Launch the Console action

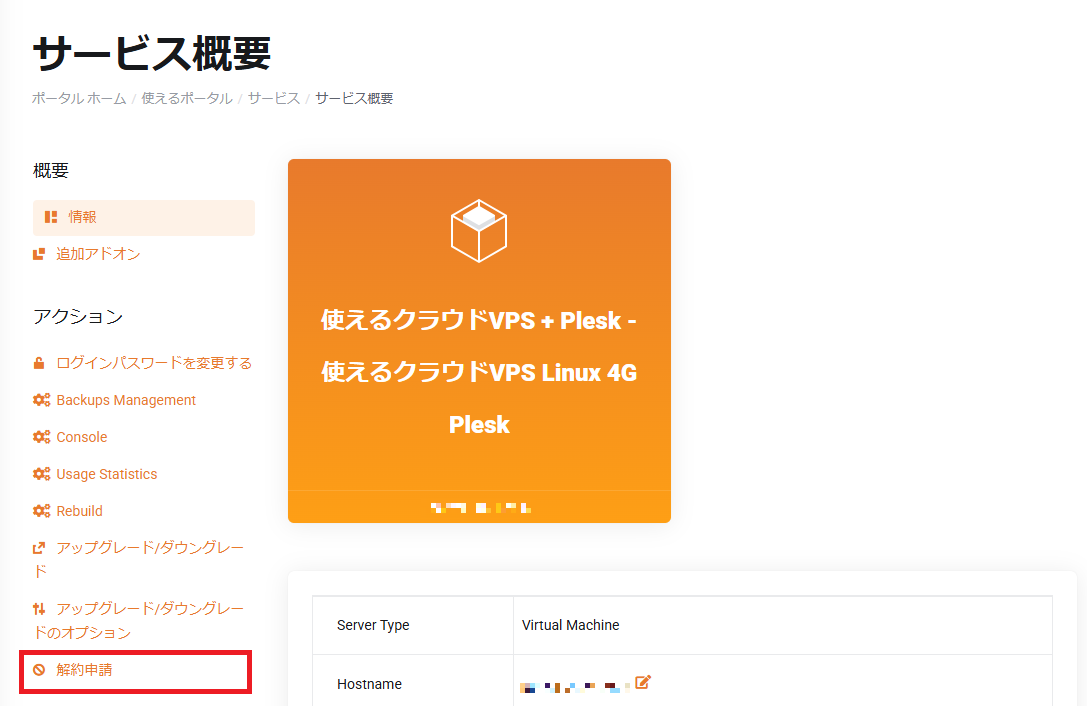point(82,437)
